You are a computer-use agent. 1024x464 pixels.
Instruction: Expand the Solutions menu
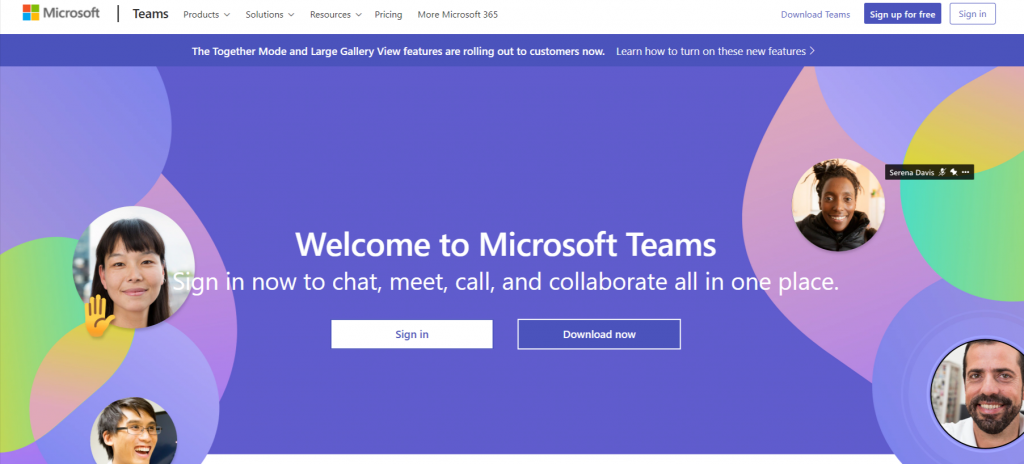[270, 14]
